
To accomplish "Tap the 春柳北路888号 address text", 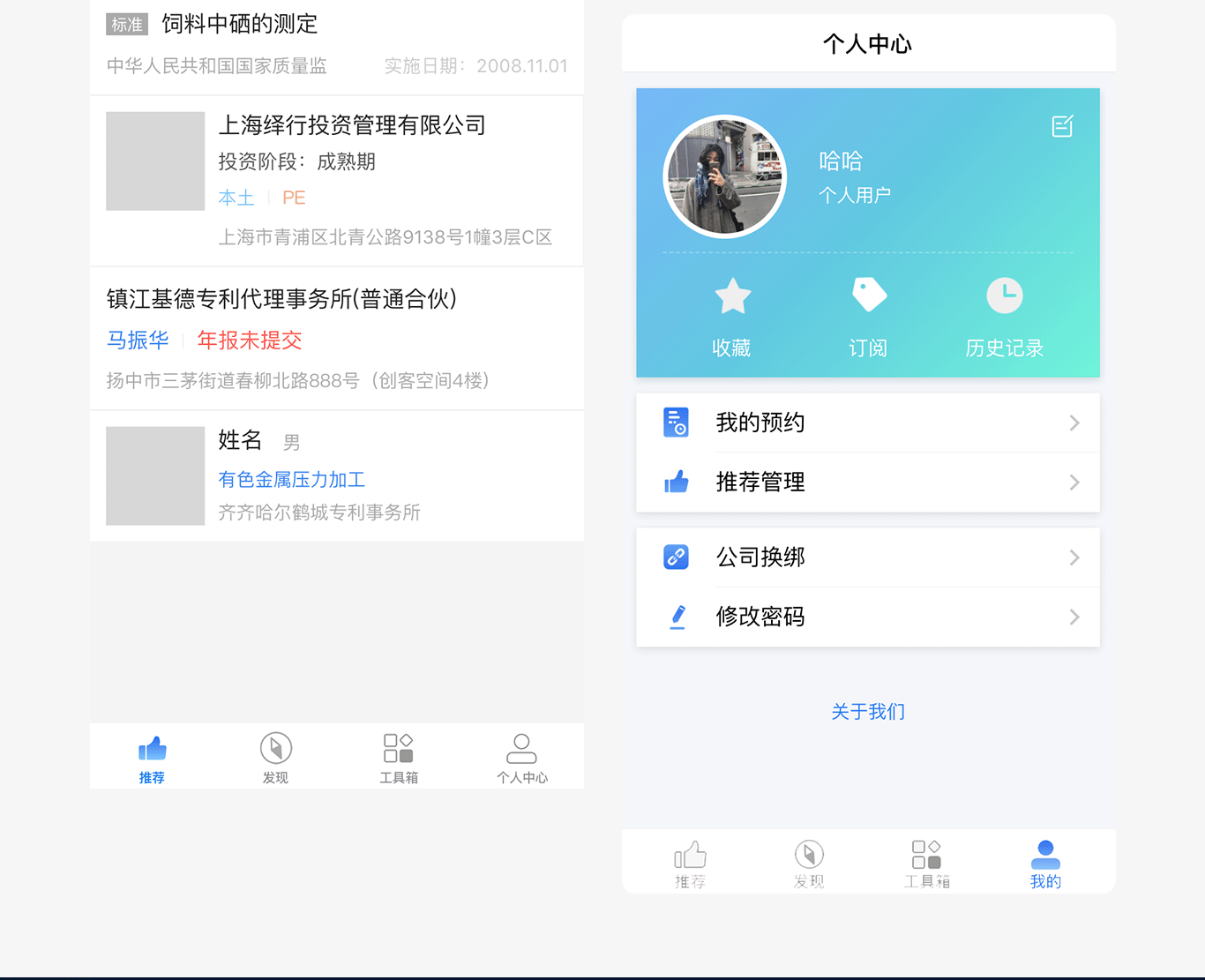I will pyautogui.click(x=298, y=381).
